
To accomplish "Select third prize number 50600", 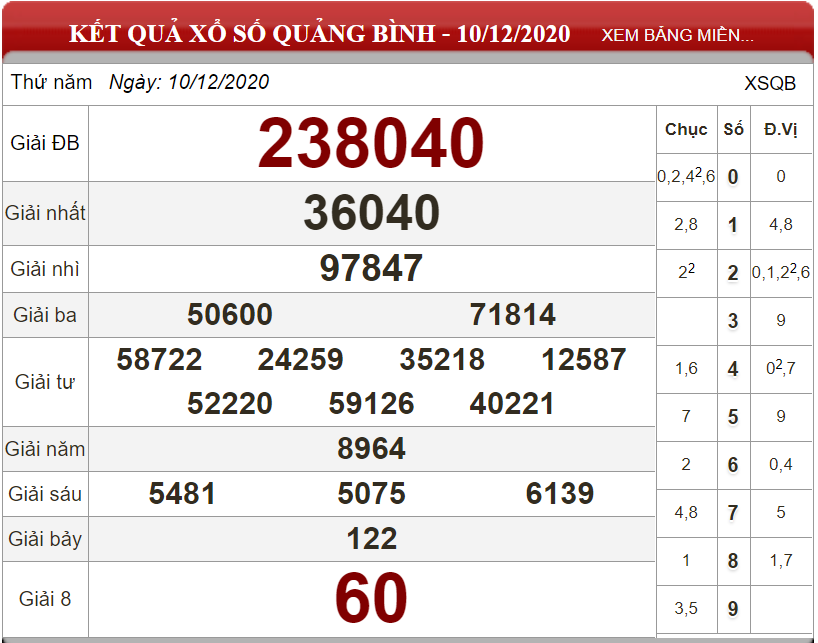I will point(230,314).
